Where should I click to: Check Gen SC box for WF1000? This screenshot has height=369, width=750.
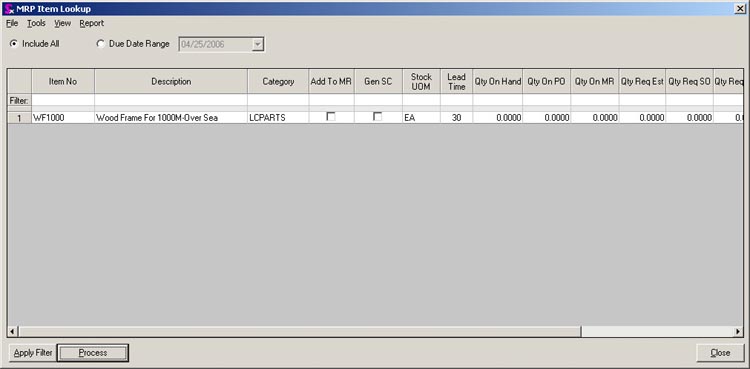pyautogui.click(x=378, y=116)
